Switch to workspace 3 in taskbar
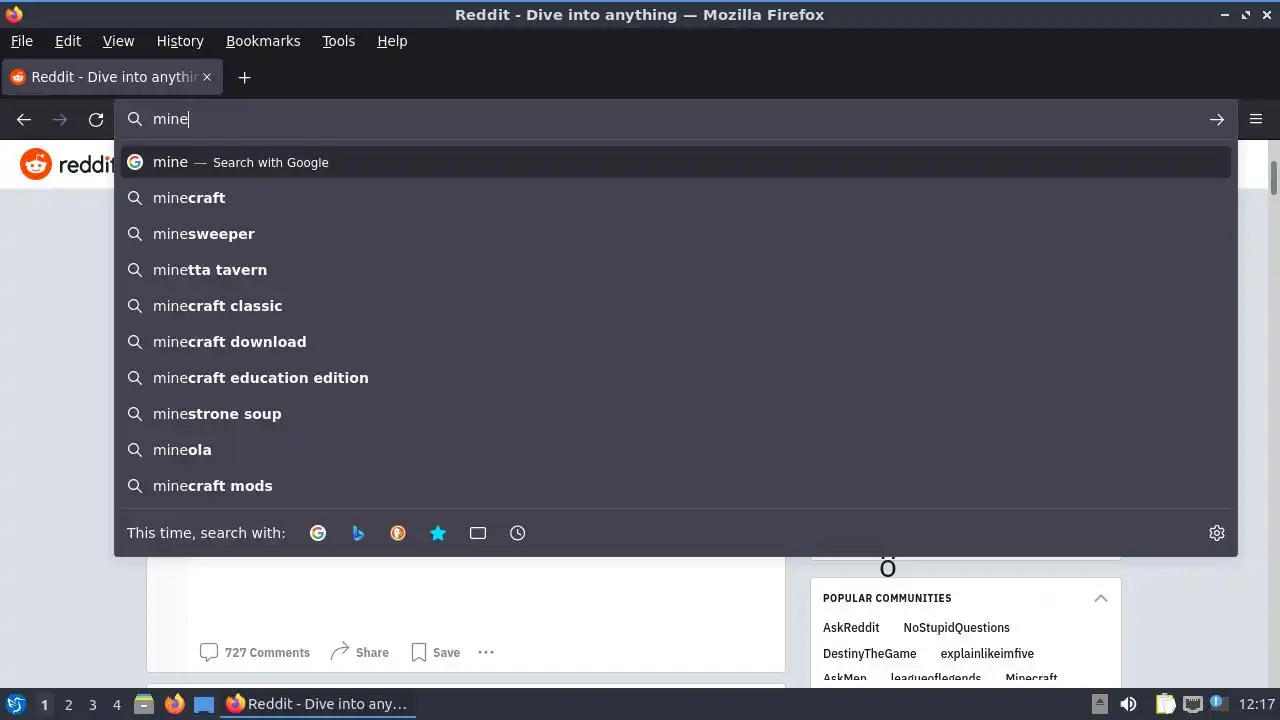This screenshot has width=1280, height=720. (x=92, y=704)
